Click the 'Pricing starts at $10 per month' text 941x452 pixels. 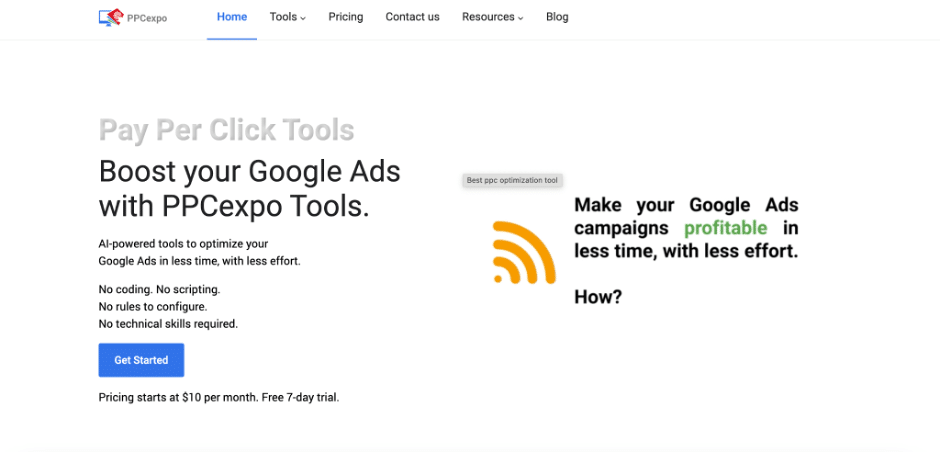(179, 397)
